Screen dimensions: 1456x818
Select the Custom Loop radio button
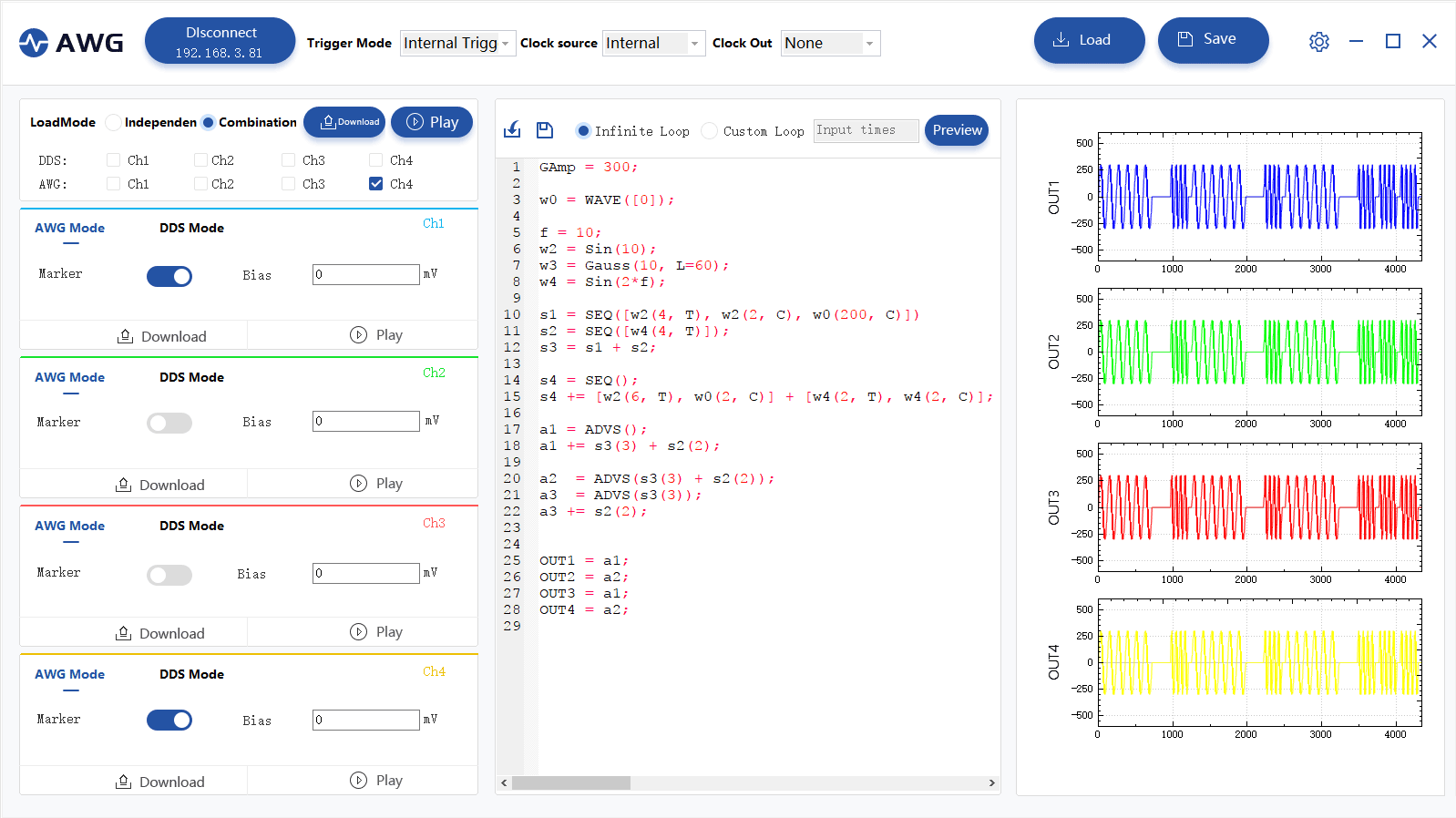(710, 131)
